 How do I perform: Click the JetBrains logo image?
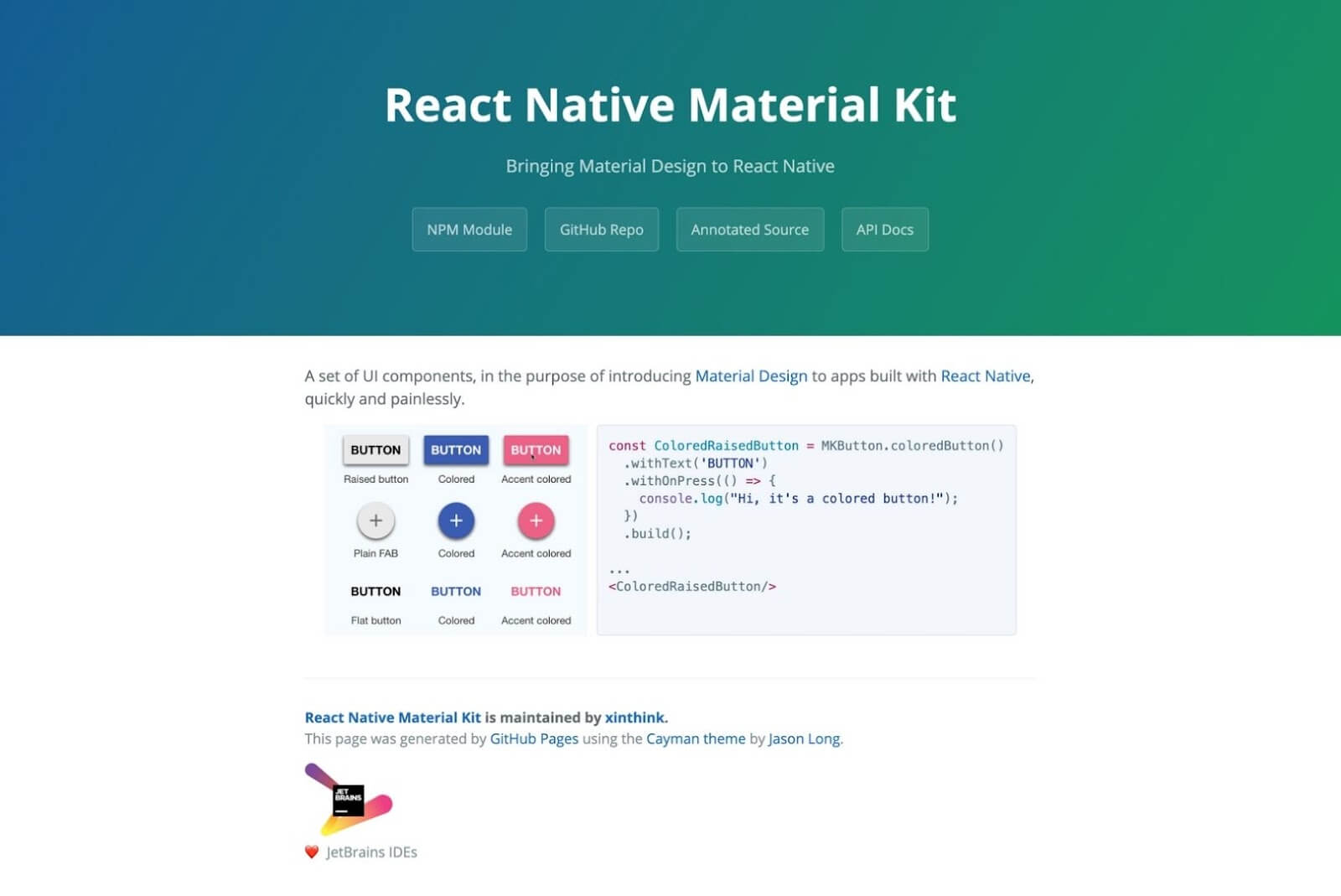tap(349, 800)
